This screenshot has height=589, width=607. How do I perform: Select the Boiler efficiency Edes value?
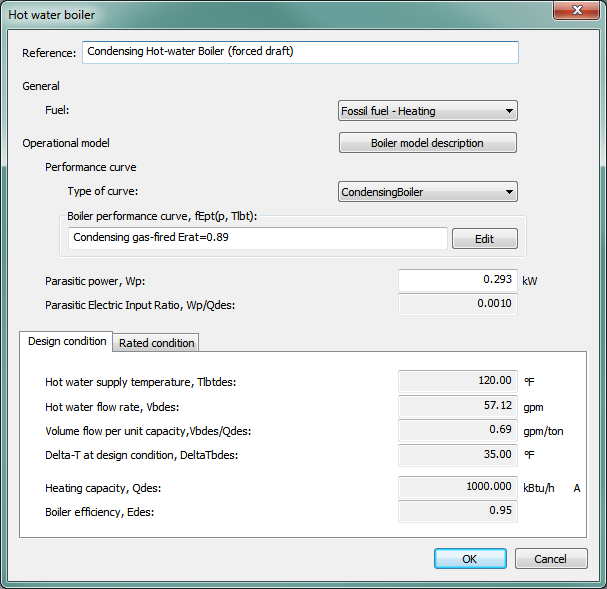point(457,511)
